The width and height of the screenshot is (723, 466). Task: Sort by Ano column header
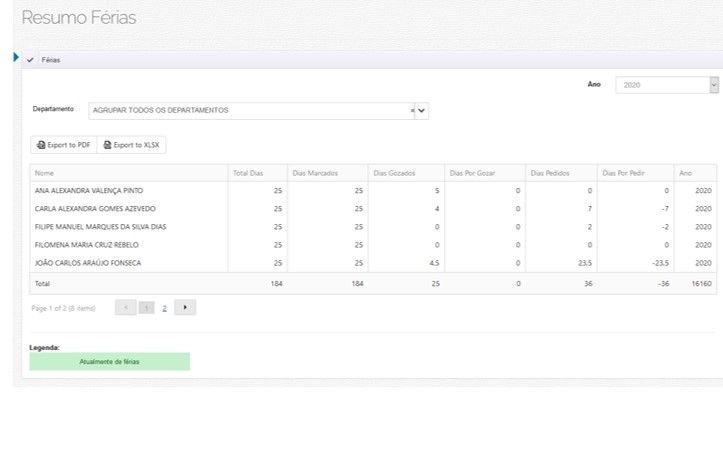[695, 173]
